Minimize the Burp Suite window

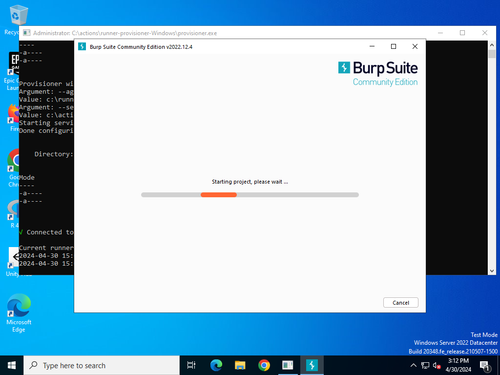372,46
